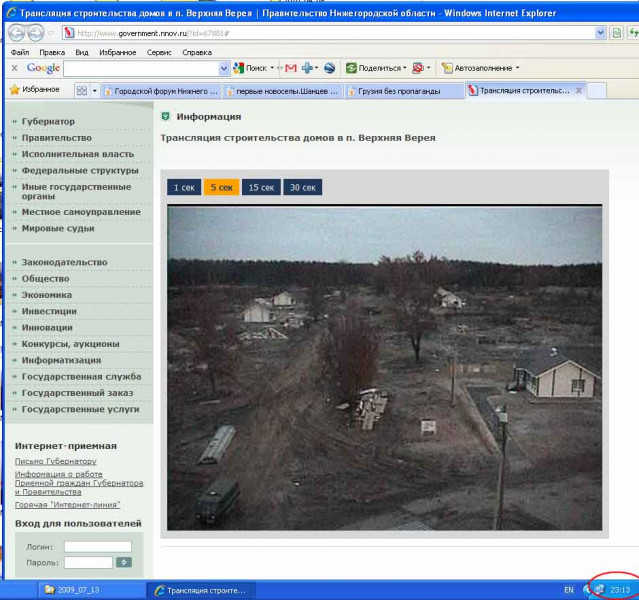This screenshot has width=639, height=600.
Task: Open Законодательство sidebar link
Action: click(x=64, y=262)
